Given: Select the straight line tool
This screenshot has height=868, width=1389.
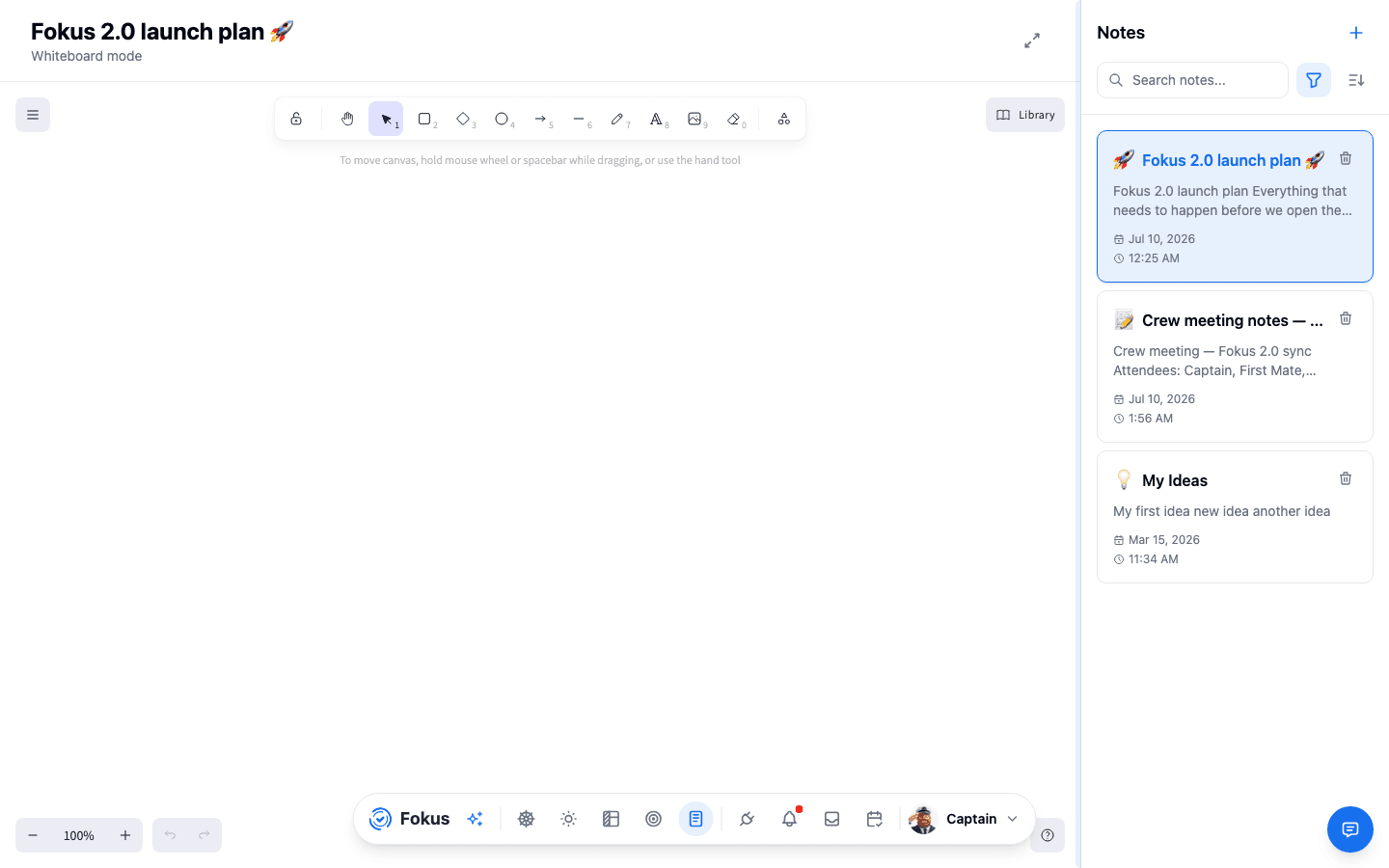Looking at the screenshot, I should [x=579, y=119].
